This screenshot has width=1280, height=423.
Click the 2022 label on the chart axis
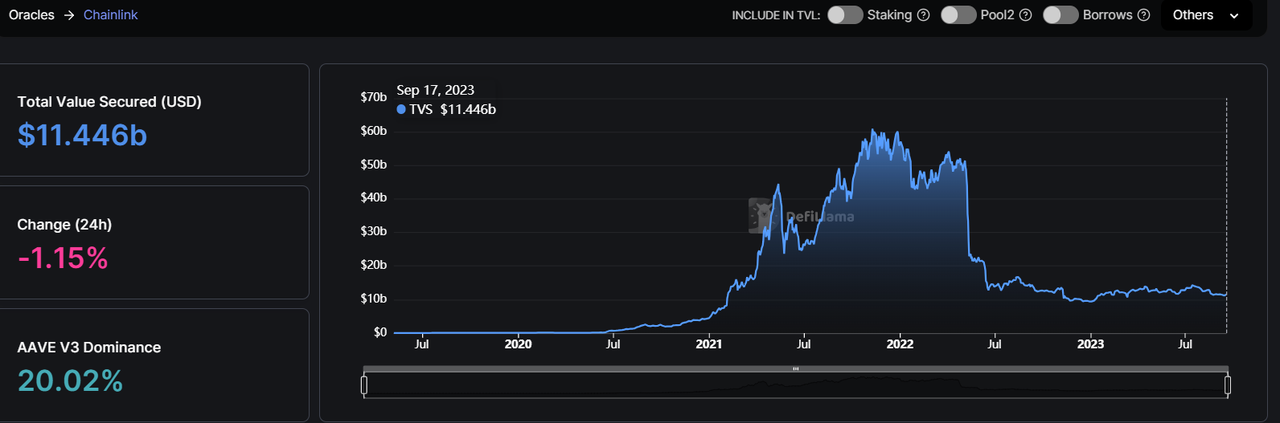pos(900,344)
